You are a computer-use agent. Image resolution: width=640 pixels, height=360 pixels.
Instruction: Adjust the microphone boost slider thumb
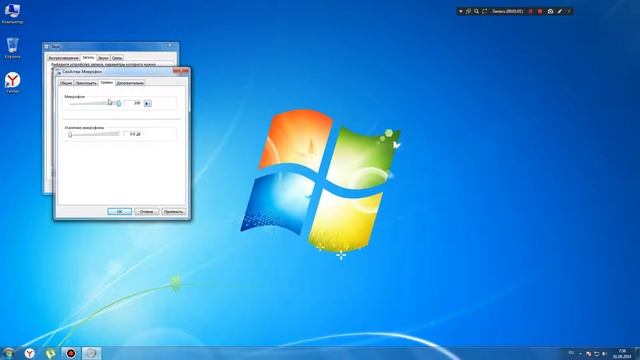pyautogui.click(x=70, y=134)
